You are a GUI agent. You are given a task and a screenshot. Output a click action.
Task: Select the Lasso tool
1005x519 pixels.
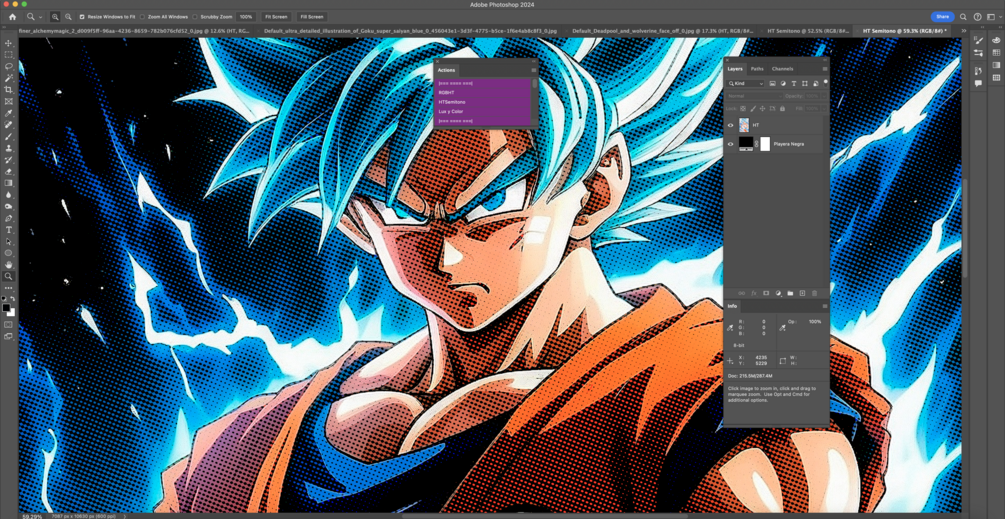point(9,66)
